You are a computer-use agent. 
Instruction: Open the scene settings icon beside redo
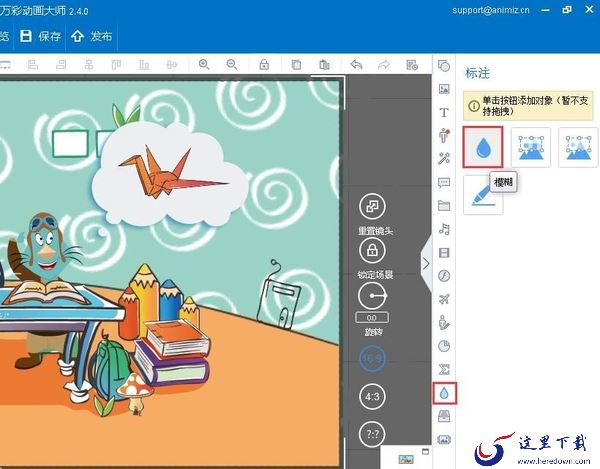412,65
